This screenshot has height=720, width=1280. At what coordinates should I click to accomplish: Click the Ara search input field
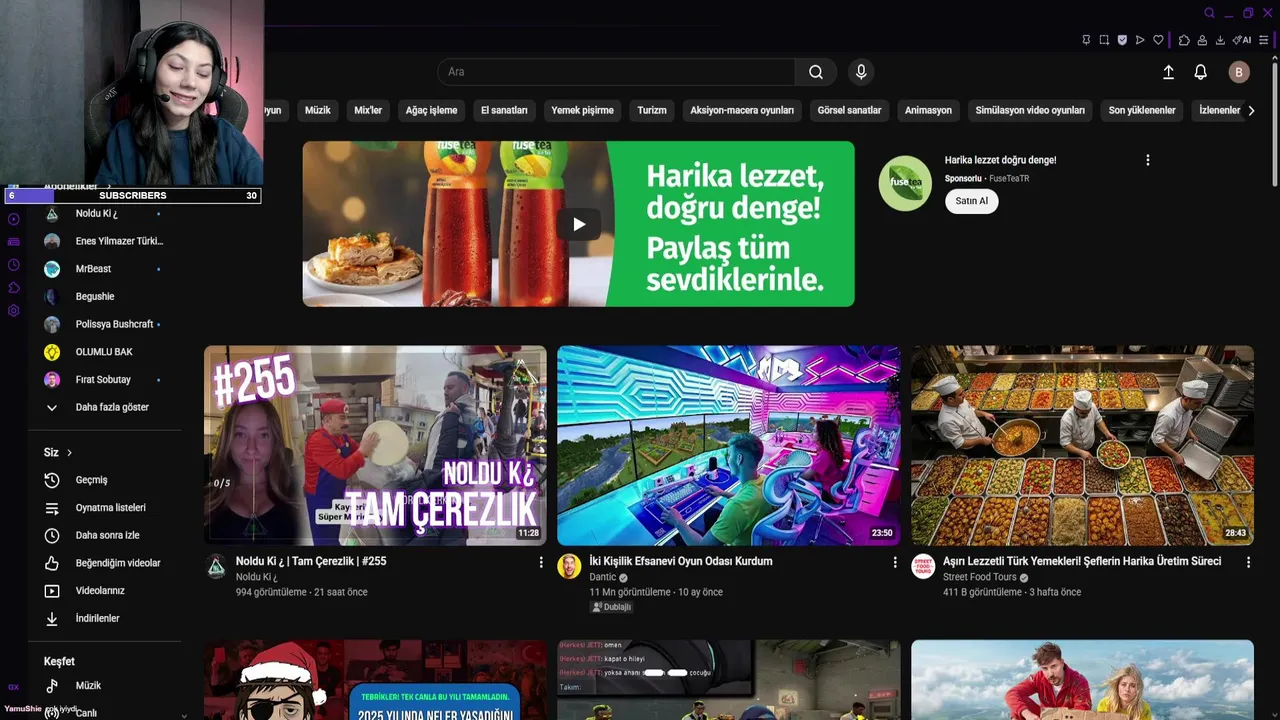[616, 72]
